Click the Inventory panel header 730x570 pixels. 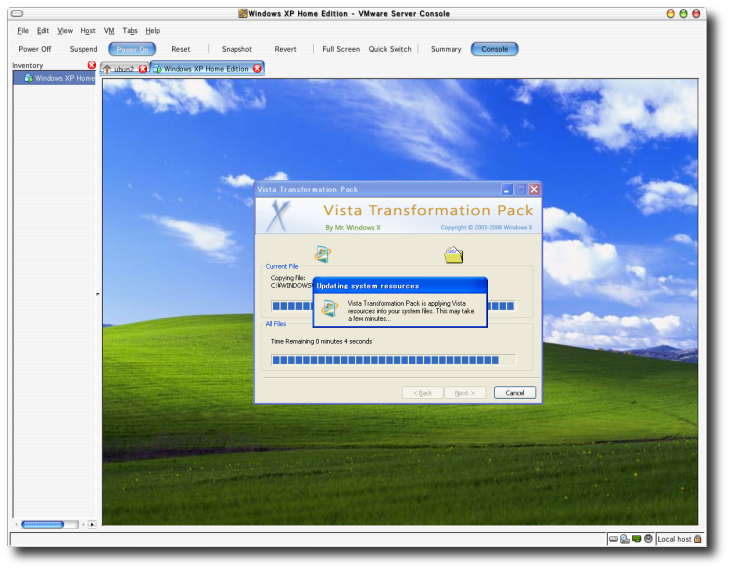[x=28, y=65]
